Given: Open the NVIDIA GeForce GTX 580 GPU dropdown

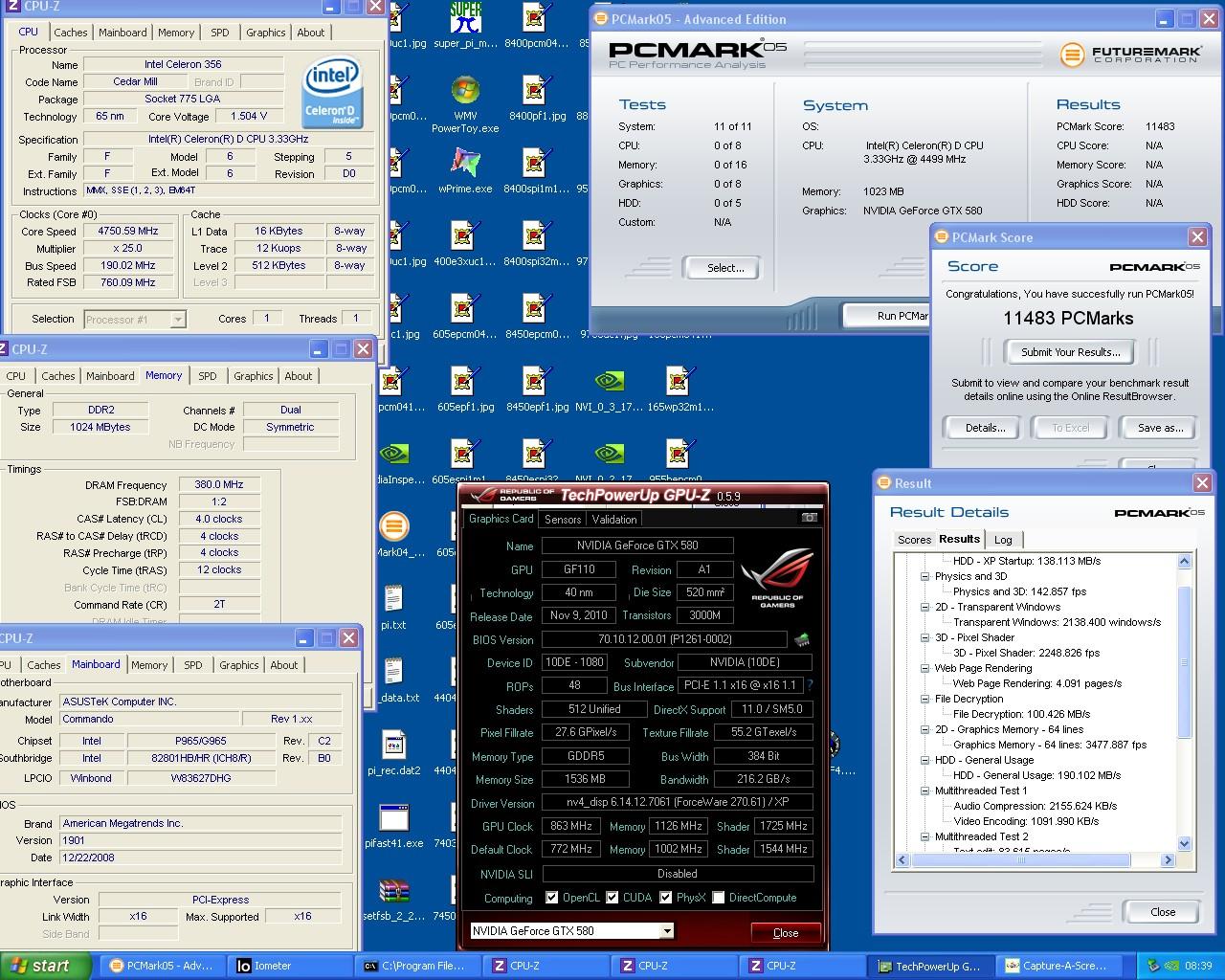Looking at the screenshot, I should pos(667,931).
